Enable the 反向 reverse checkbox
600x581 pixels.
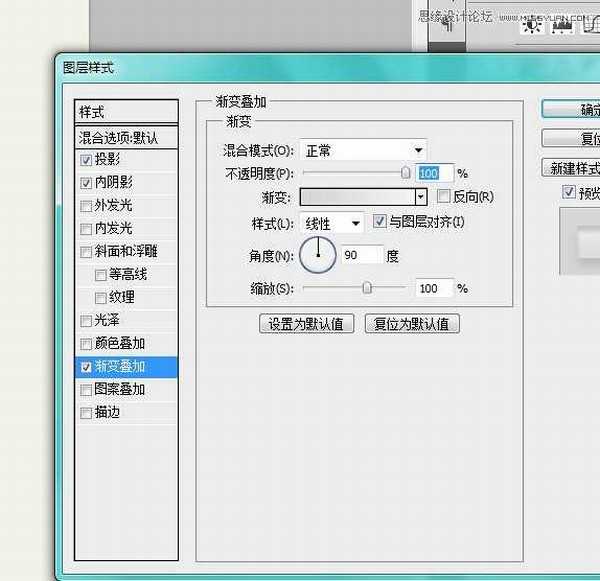click(x=444, y=197)
